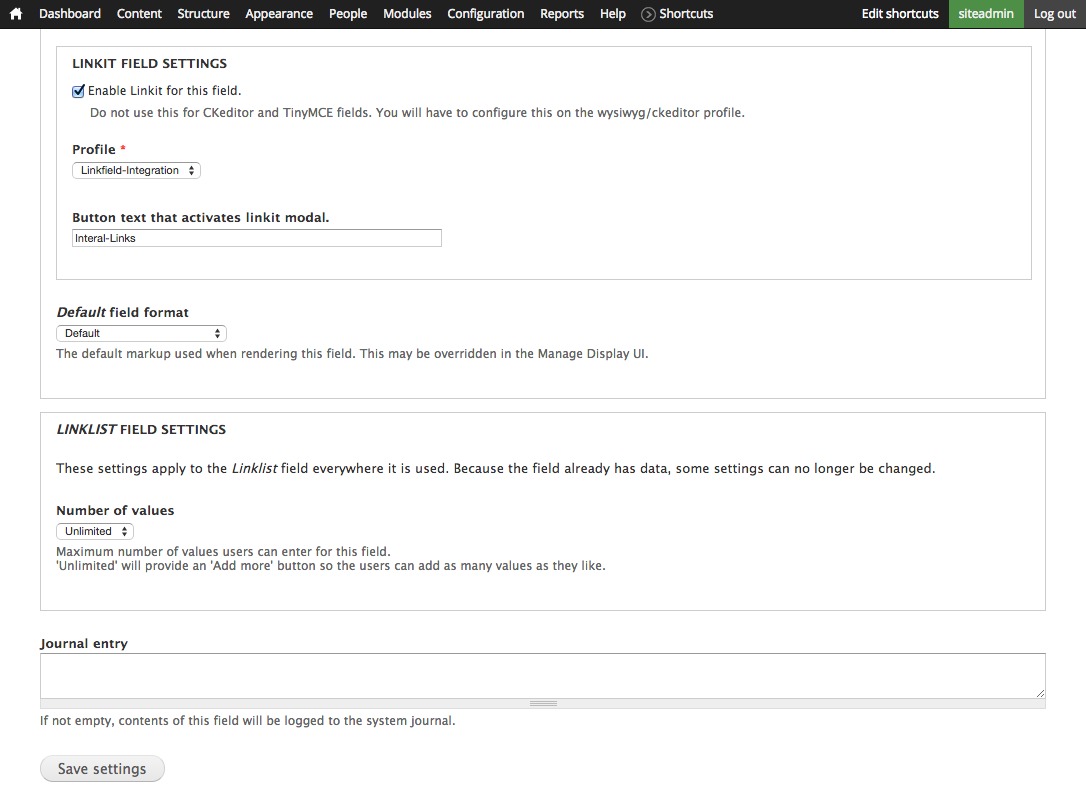Click the home icon in the toolbar
This screenshot has width=1086, height=800.
[x=14, y=13]
